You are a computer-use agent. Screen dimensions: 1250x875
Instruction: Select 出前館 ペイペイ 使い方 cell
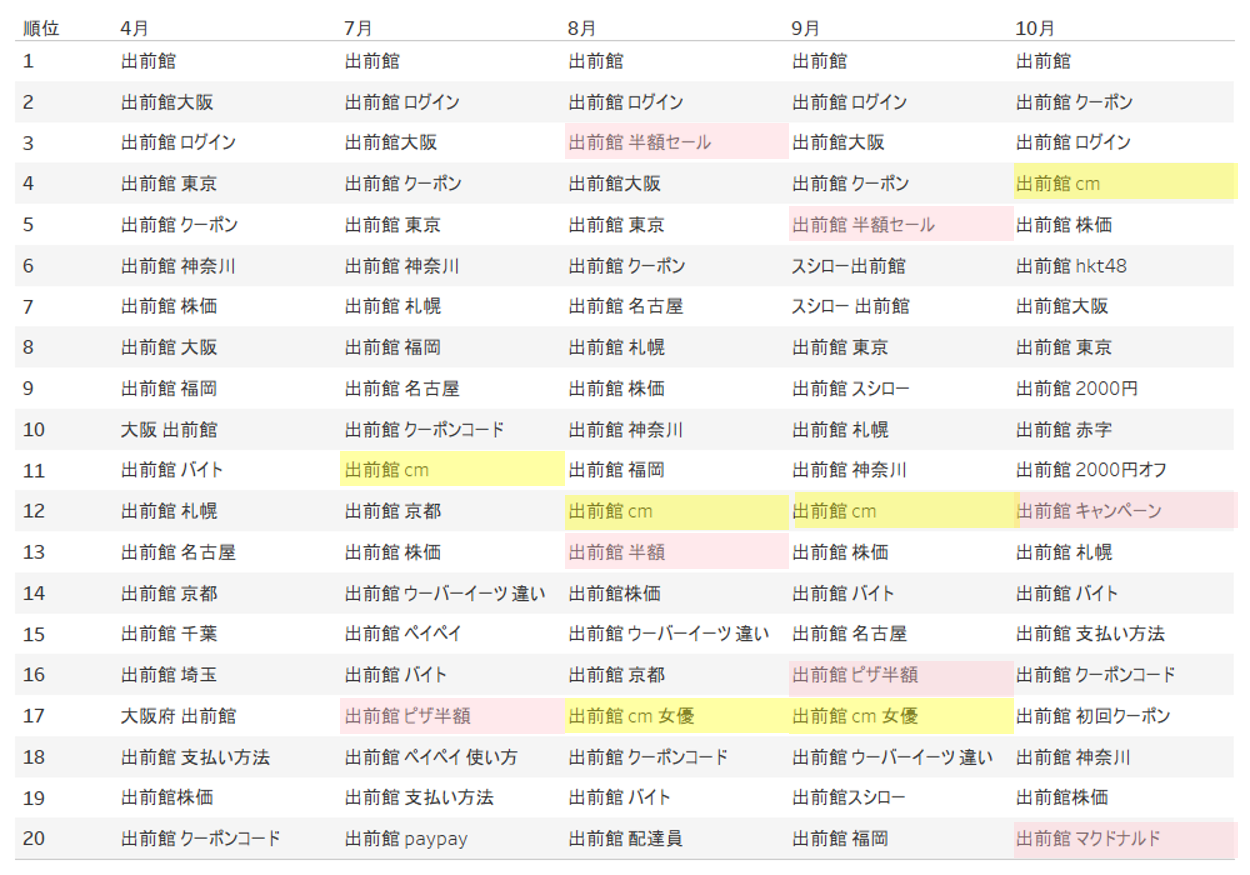pyautogui.click(x=431, y=757)
